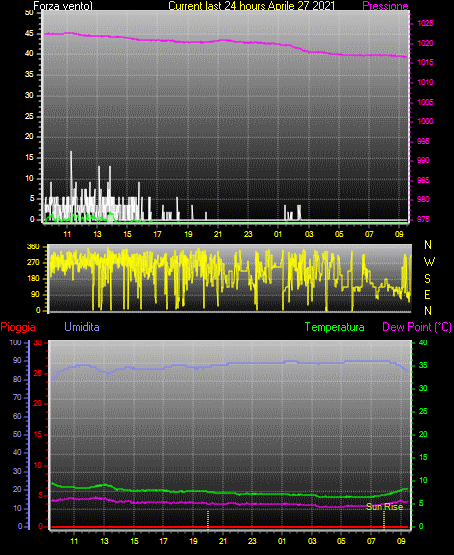The image size is (454, 555).
Task: Click the yellow dotted sunset marker near hour 20
Action: click(208, 520)
